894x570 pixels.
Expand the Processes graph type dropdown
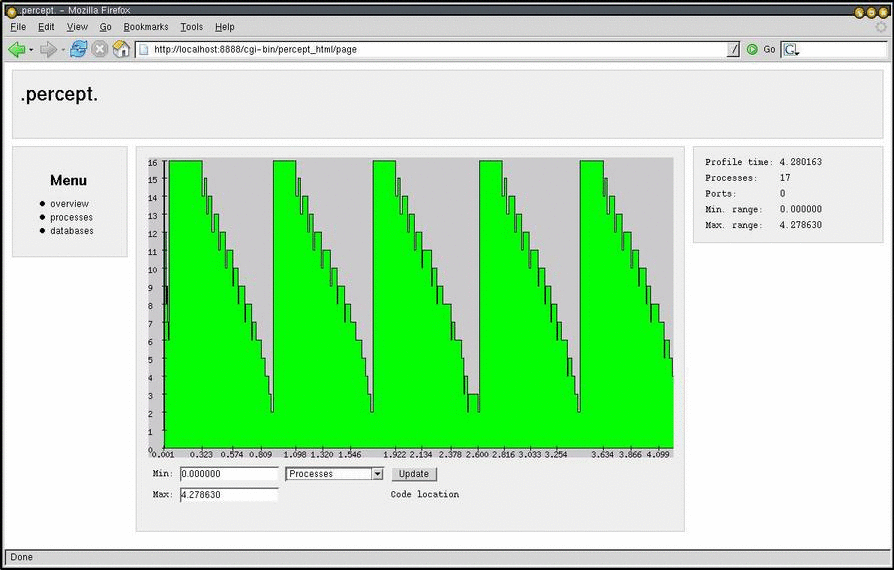(x=377, y=474)
